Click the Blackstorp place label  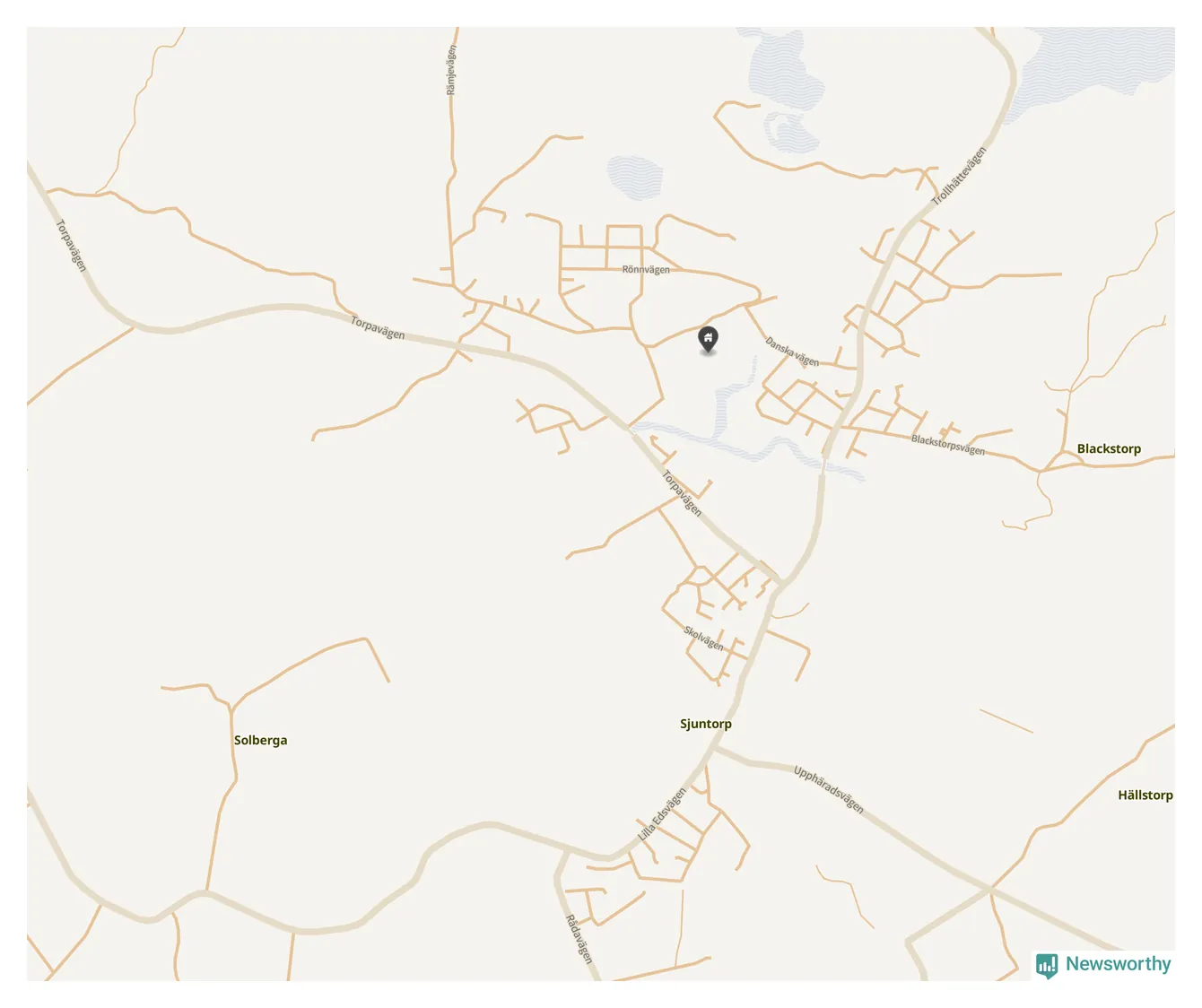pos(1109,448)
